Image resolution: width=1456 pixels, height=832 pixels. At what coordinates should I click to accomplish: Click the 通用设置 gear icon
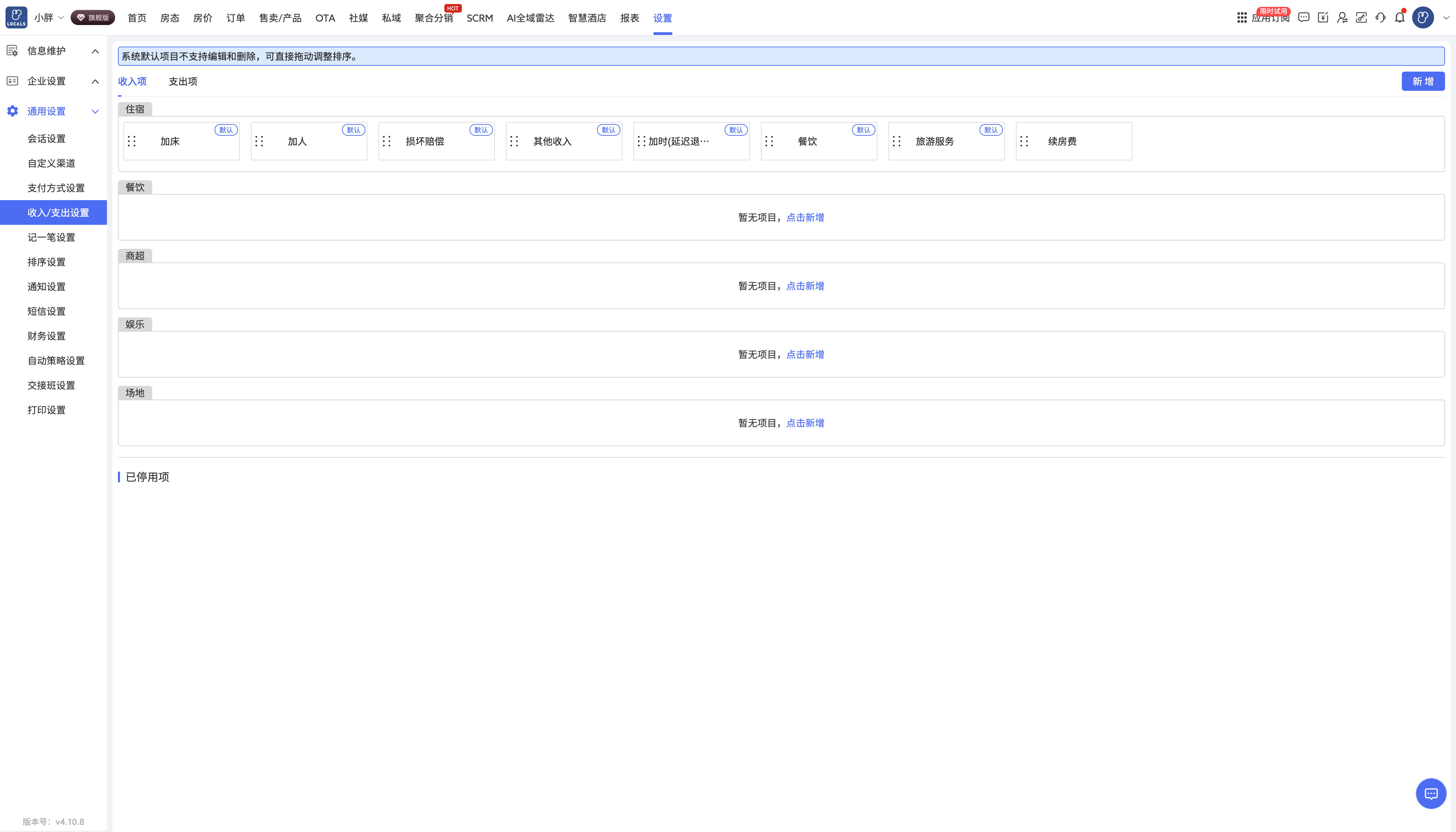[13, 111]
